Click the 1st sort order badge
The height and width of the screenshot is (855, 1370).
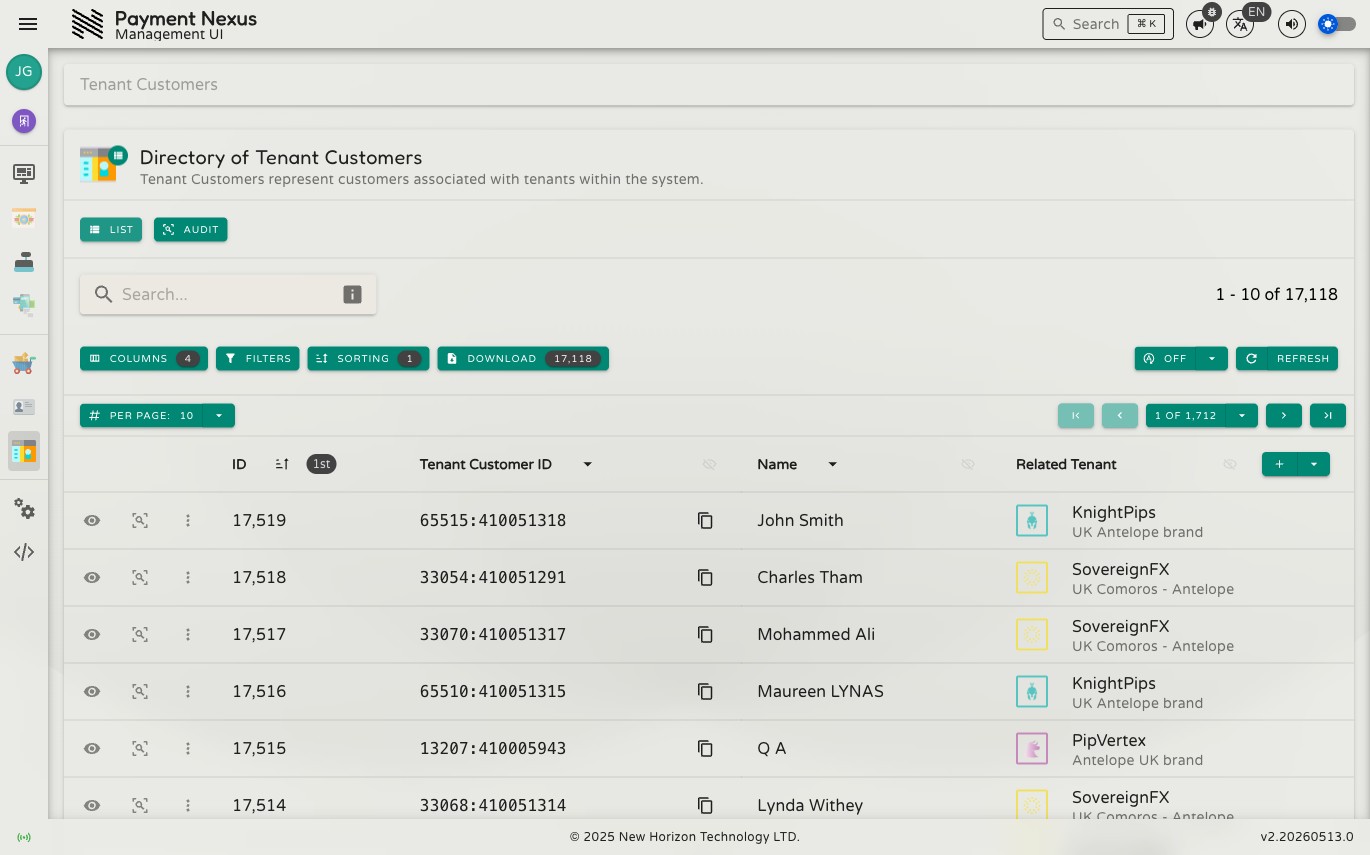[321, 464]
